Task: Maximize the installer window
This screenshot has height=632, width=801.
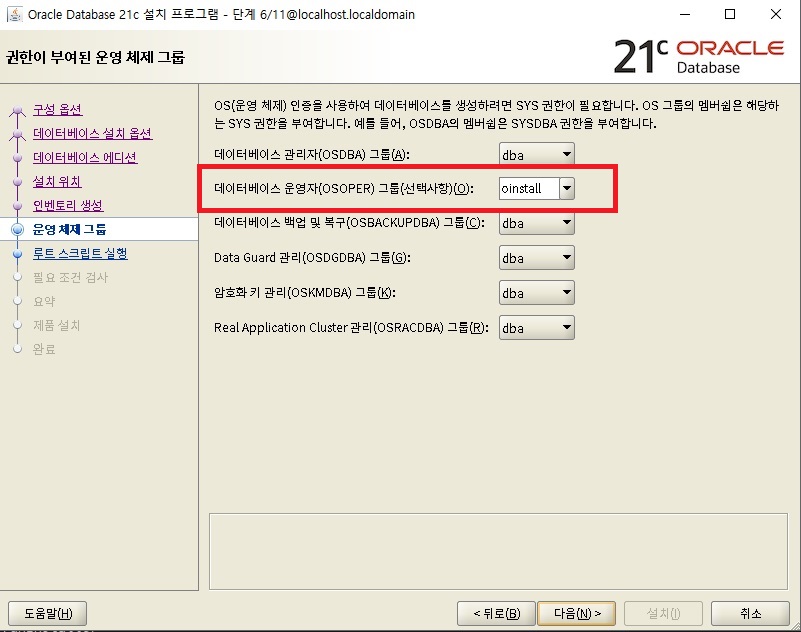Action: coord(730,14)
